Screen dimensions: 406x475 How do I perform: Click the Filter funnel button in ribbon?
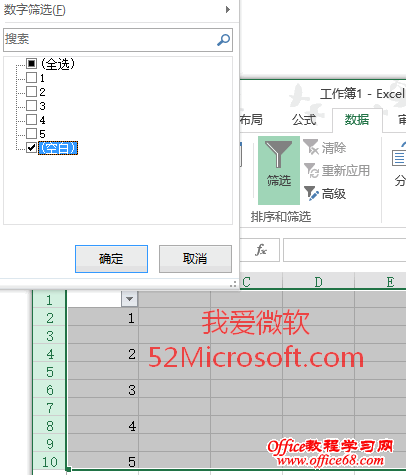pyautogui.click(x=279, y=170)
